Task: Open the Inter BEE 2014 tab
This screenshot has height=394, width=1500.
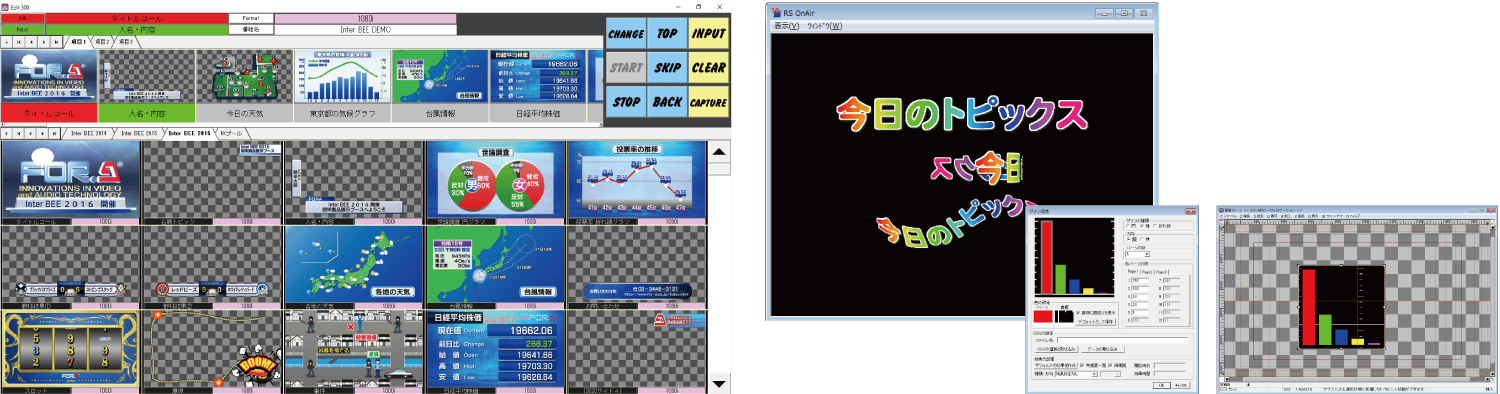Action: pyautogui.click(x=90, y=133)
